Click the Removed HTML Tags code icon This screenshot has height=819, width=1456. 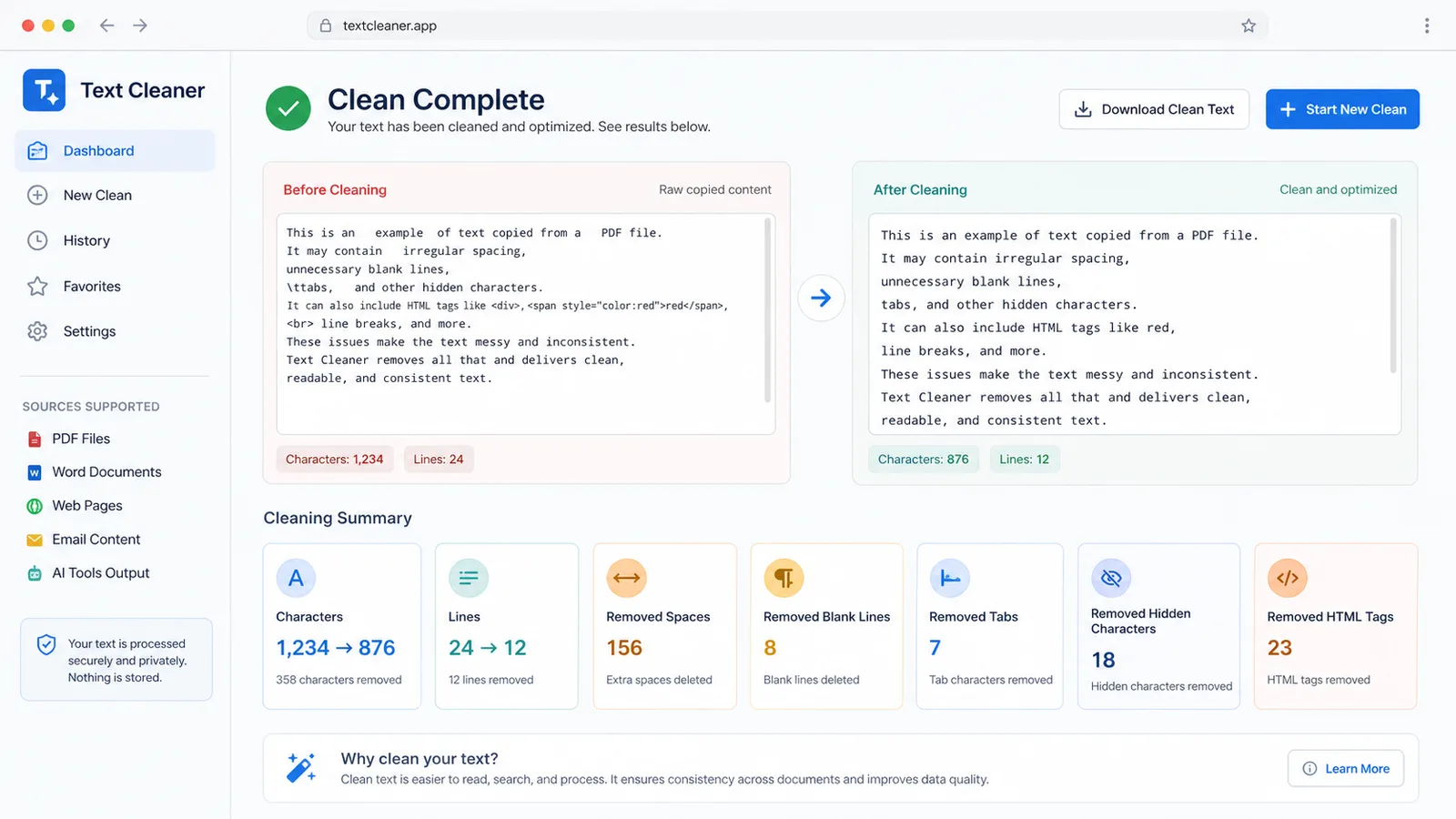point(1288,578)
